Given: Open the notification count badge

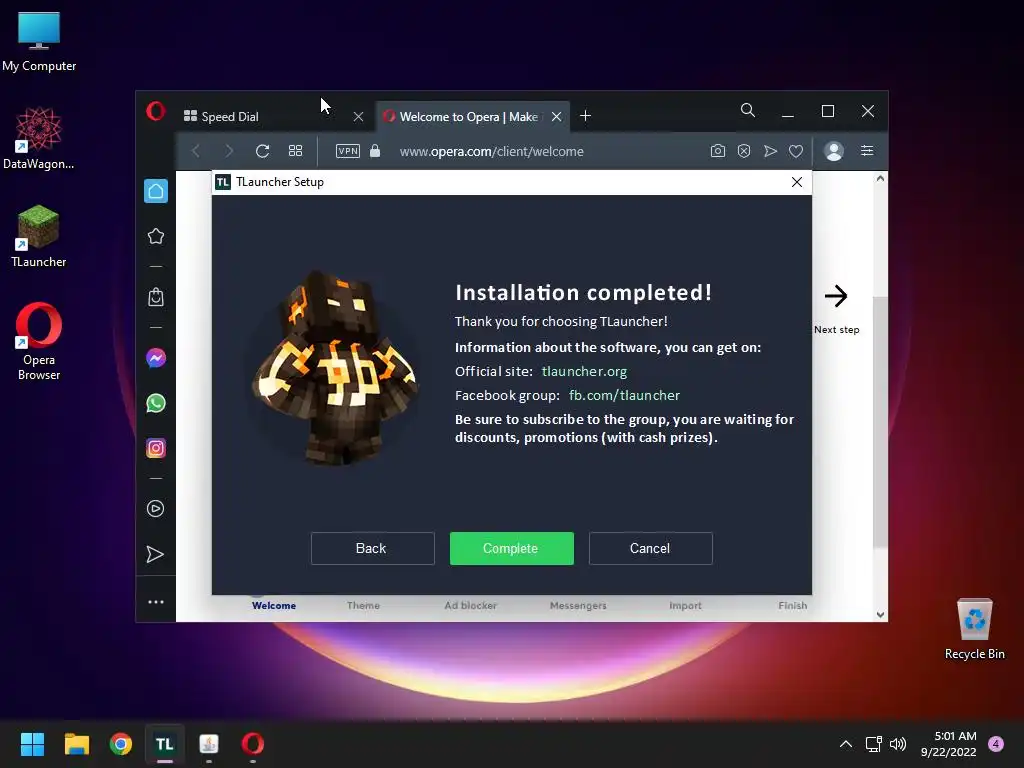Looking at the screenshot, I should (996, 744).
